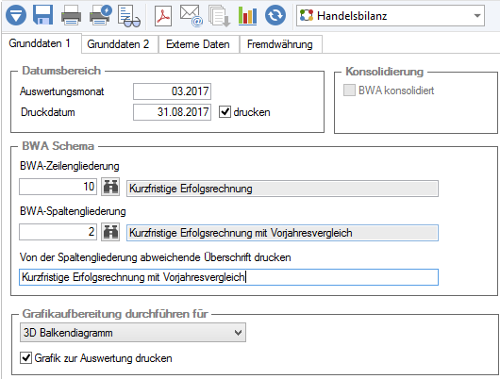Toggle Grafik zur Auswertung drucken checkbox
The image size is (500, 379).
26,358
